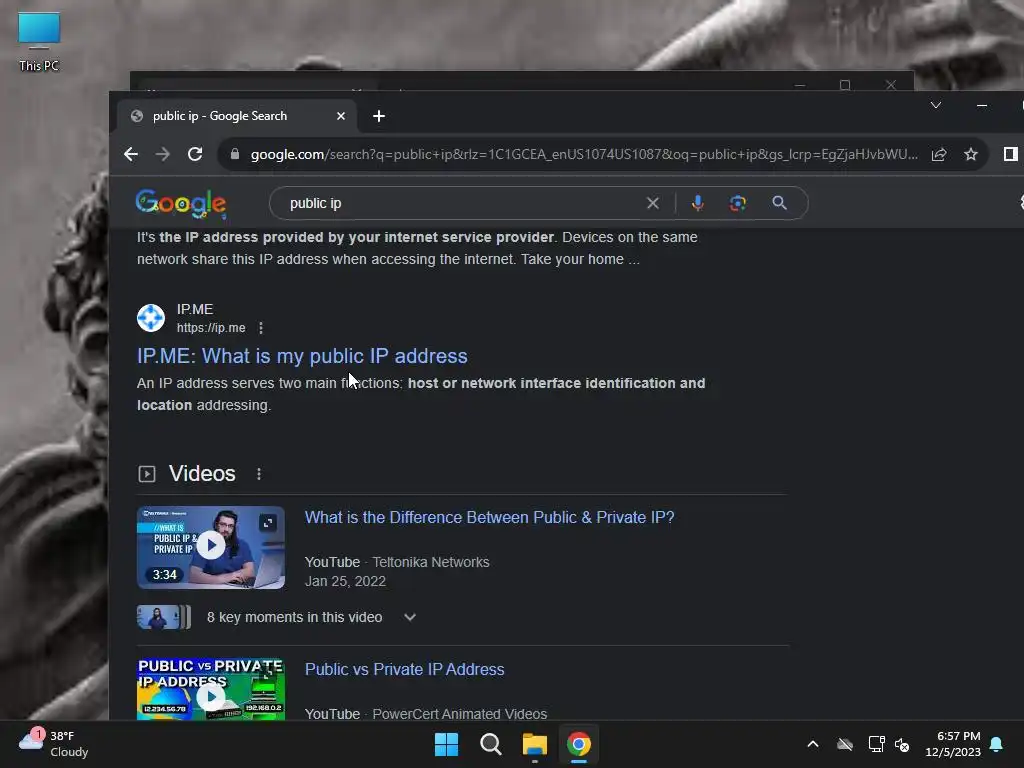Submit search with magnifying glass icon
1024x768 pixels.
(779, 203)
